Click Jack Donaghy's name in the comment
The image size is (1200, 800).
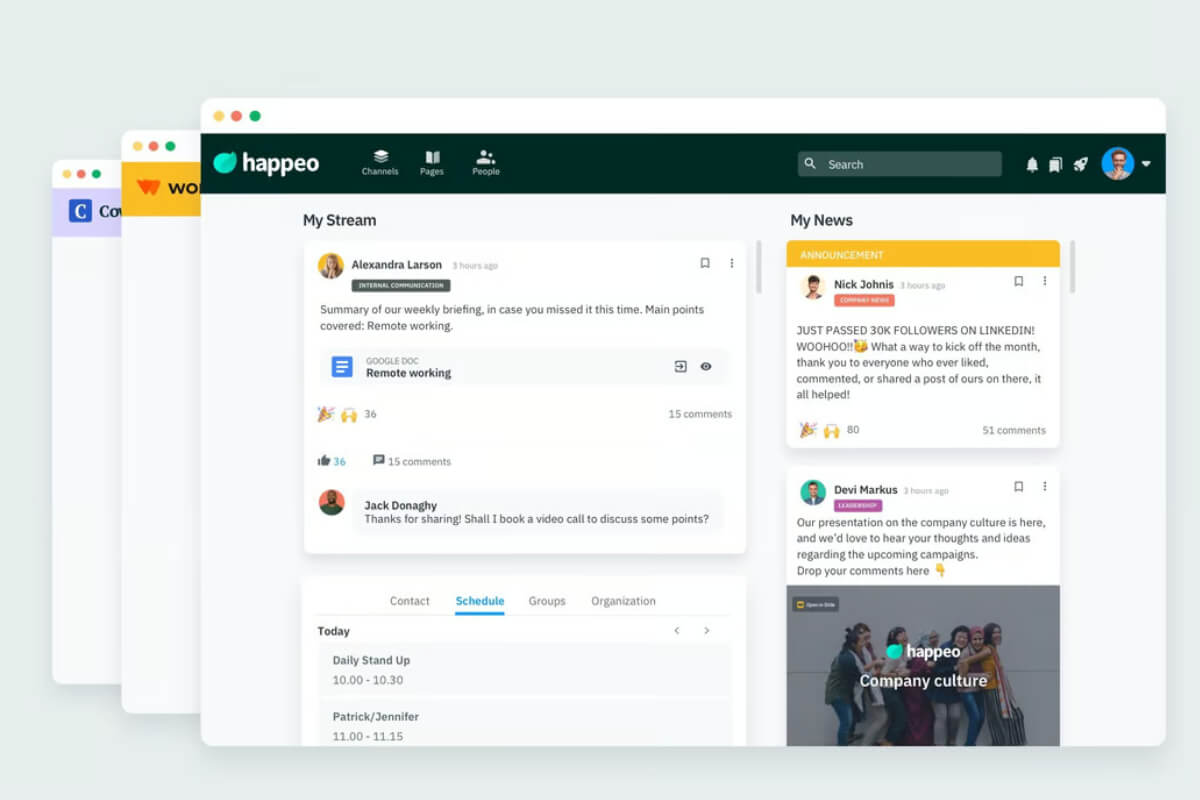[x=400, y=506]
